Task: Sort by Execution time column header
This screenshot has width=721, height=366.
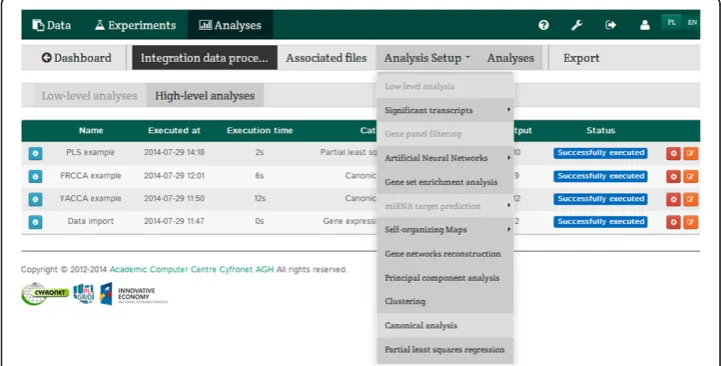Action: coord(260,131)
